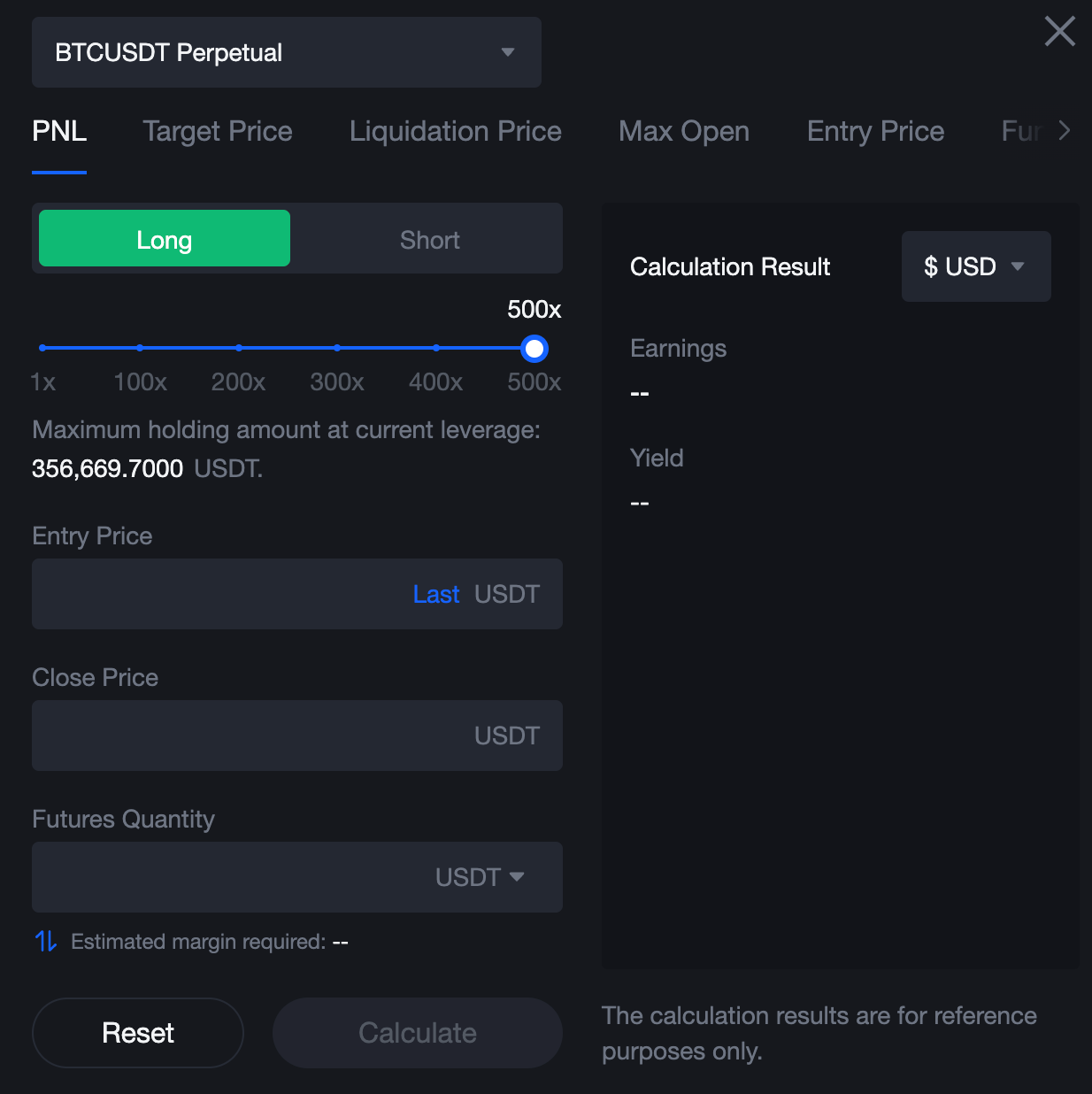Switch to the Short position
The image size is (1092, 1094).
click(429, 239)
